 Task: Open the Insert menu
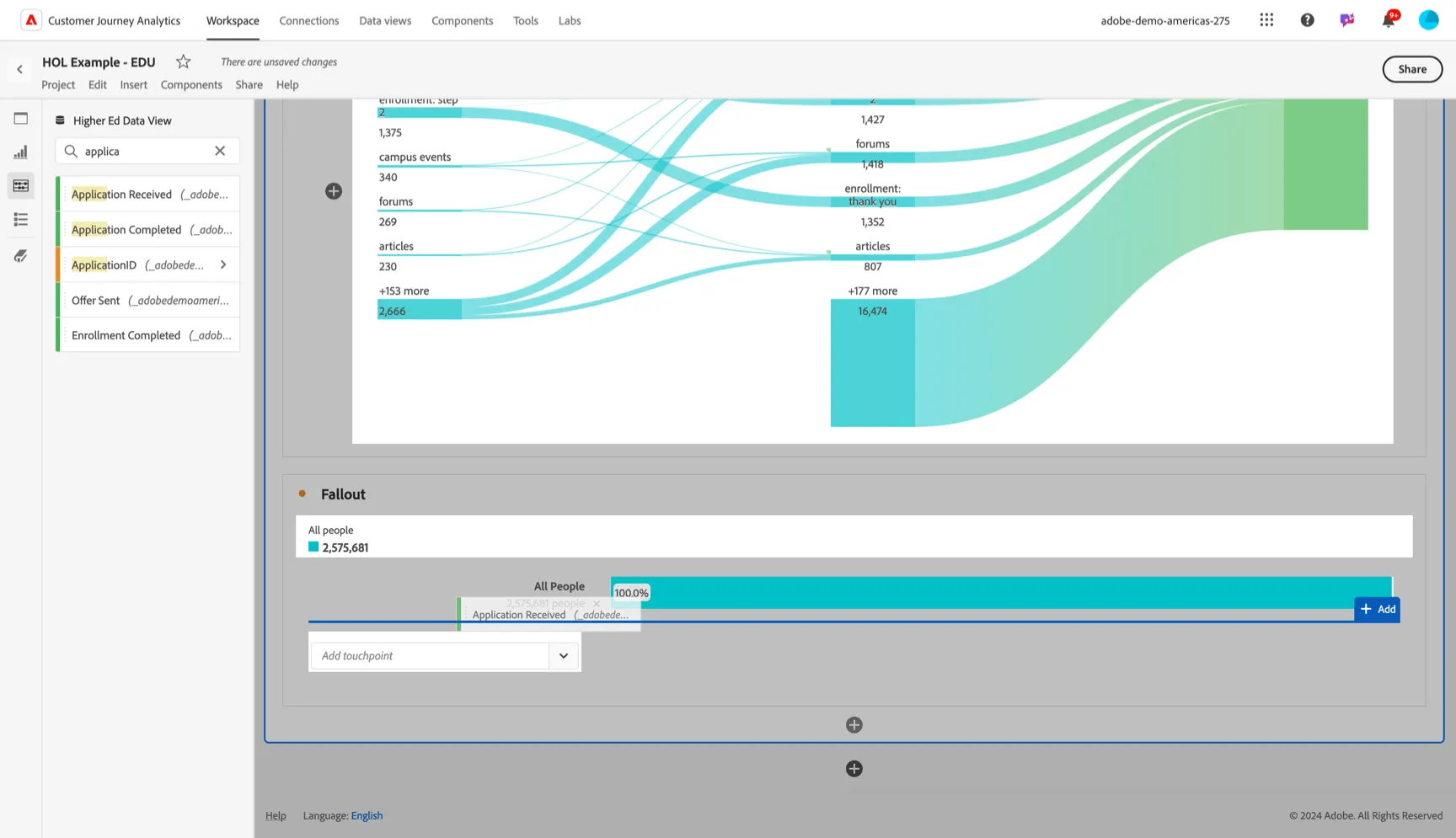point(133,84)
